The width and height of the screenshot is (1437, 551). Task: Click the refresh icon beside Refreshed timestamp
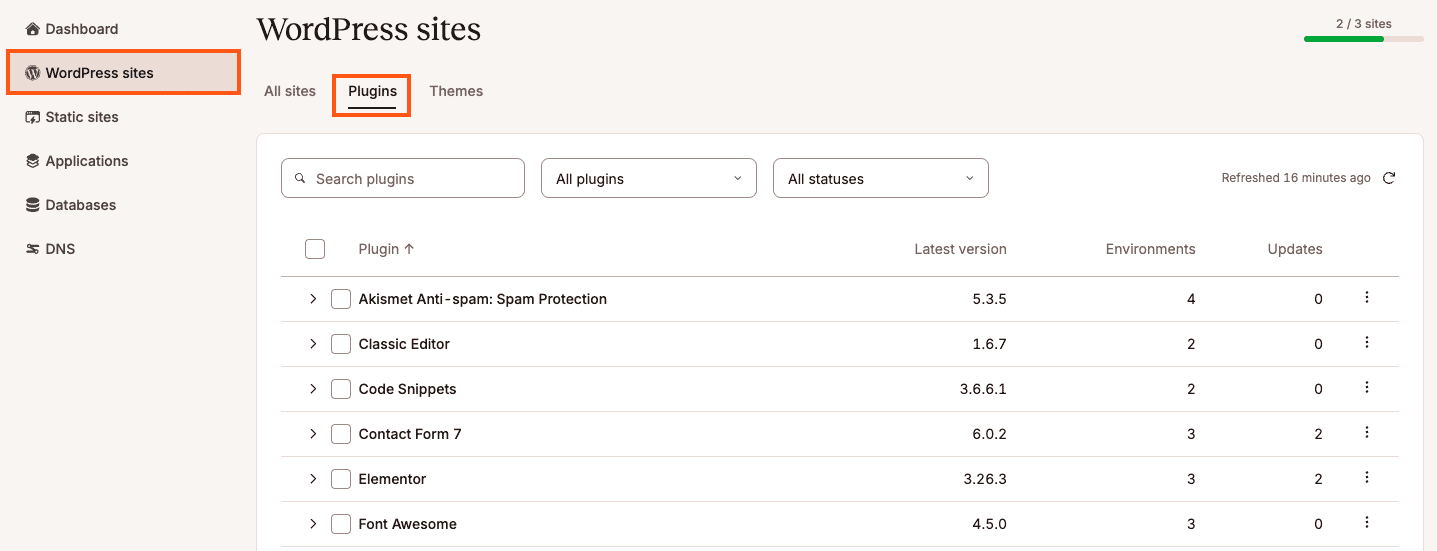[1389, 178]
